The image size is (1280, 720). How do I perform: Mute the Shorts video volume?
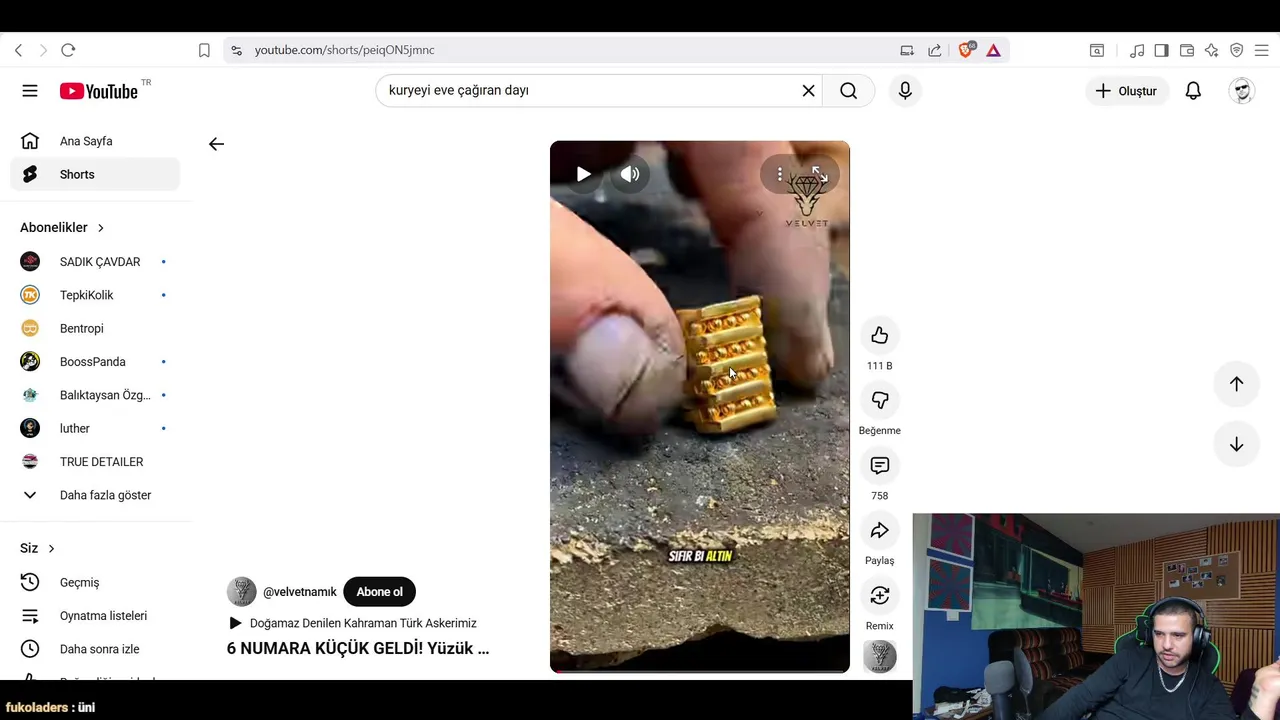(x=630, y=174)
